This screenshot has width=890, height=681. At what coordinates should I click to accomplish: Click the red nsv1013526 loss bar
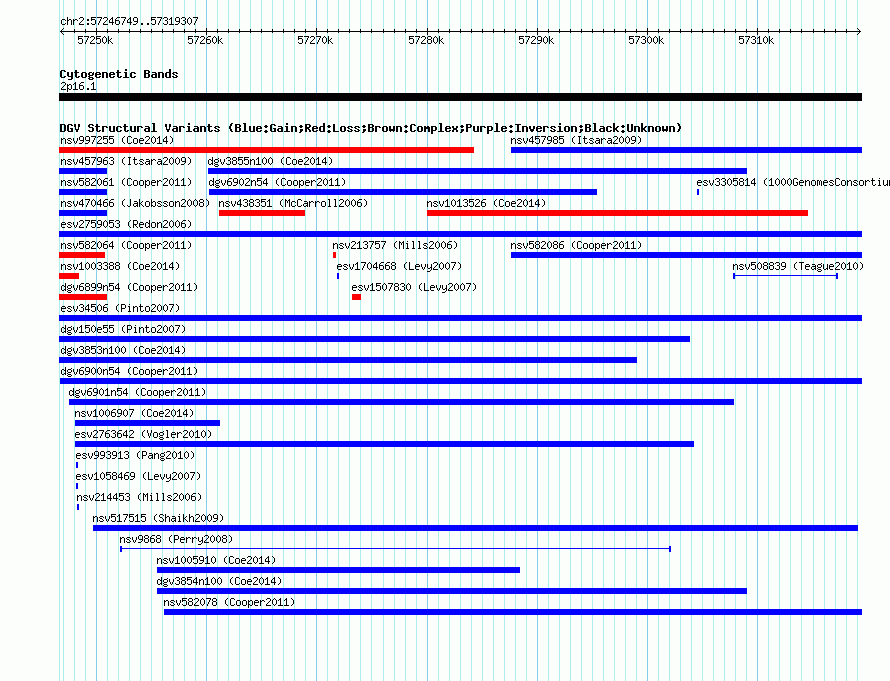point(617,213)
